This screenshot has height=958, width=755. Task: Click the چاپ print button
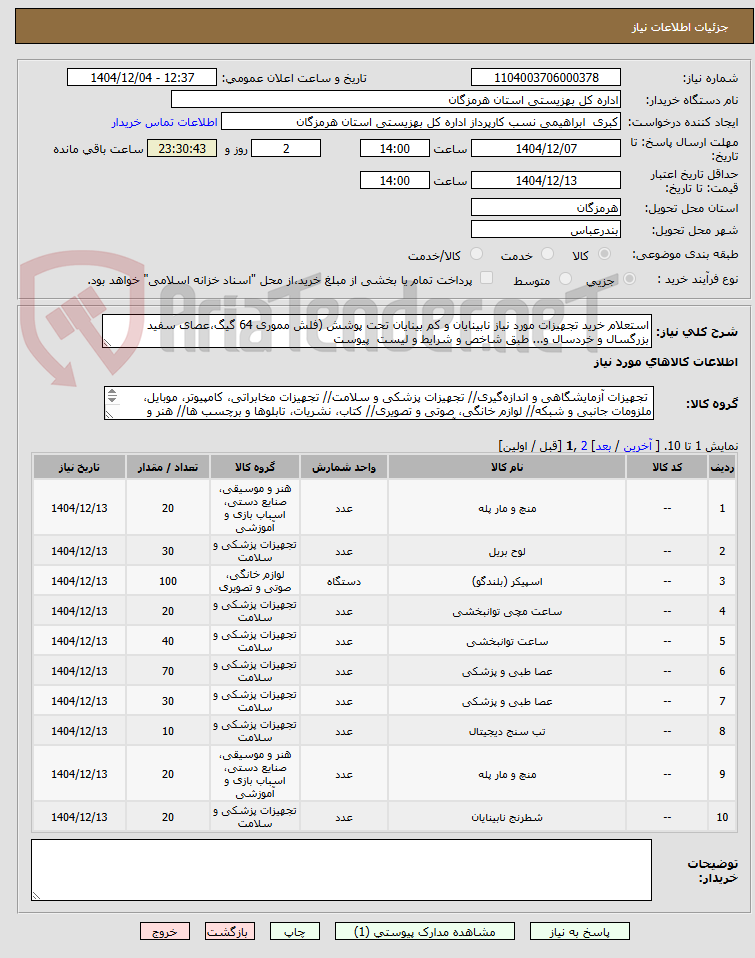point(294,932)
